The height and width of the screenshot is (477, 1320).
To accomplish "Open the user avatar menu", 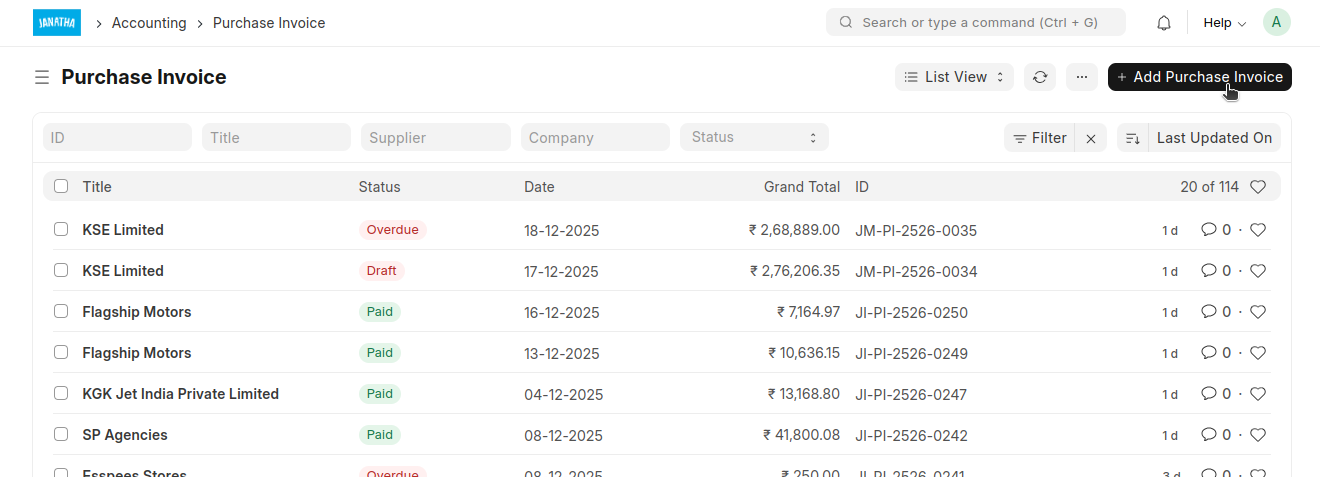I will pos(1277,23).
